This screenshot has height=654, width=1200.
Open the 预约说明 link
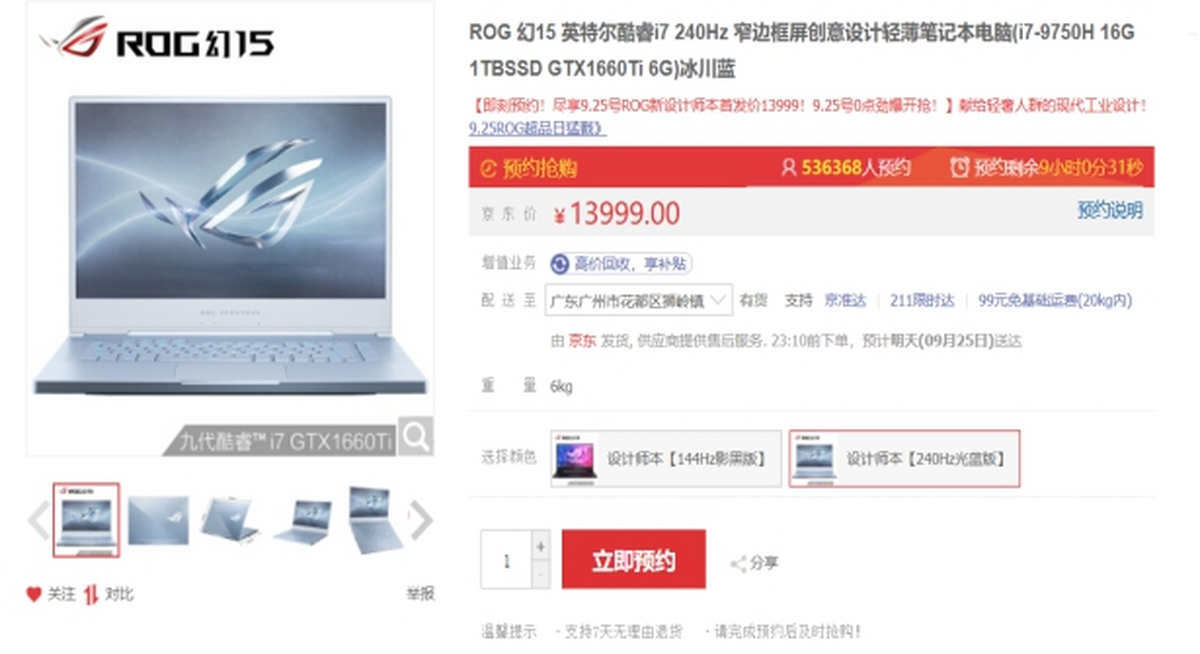[1109, 210]
